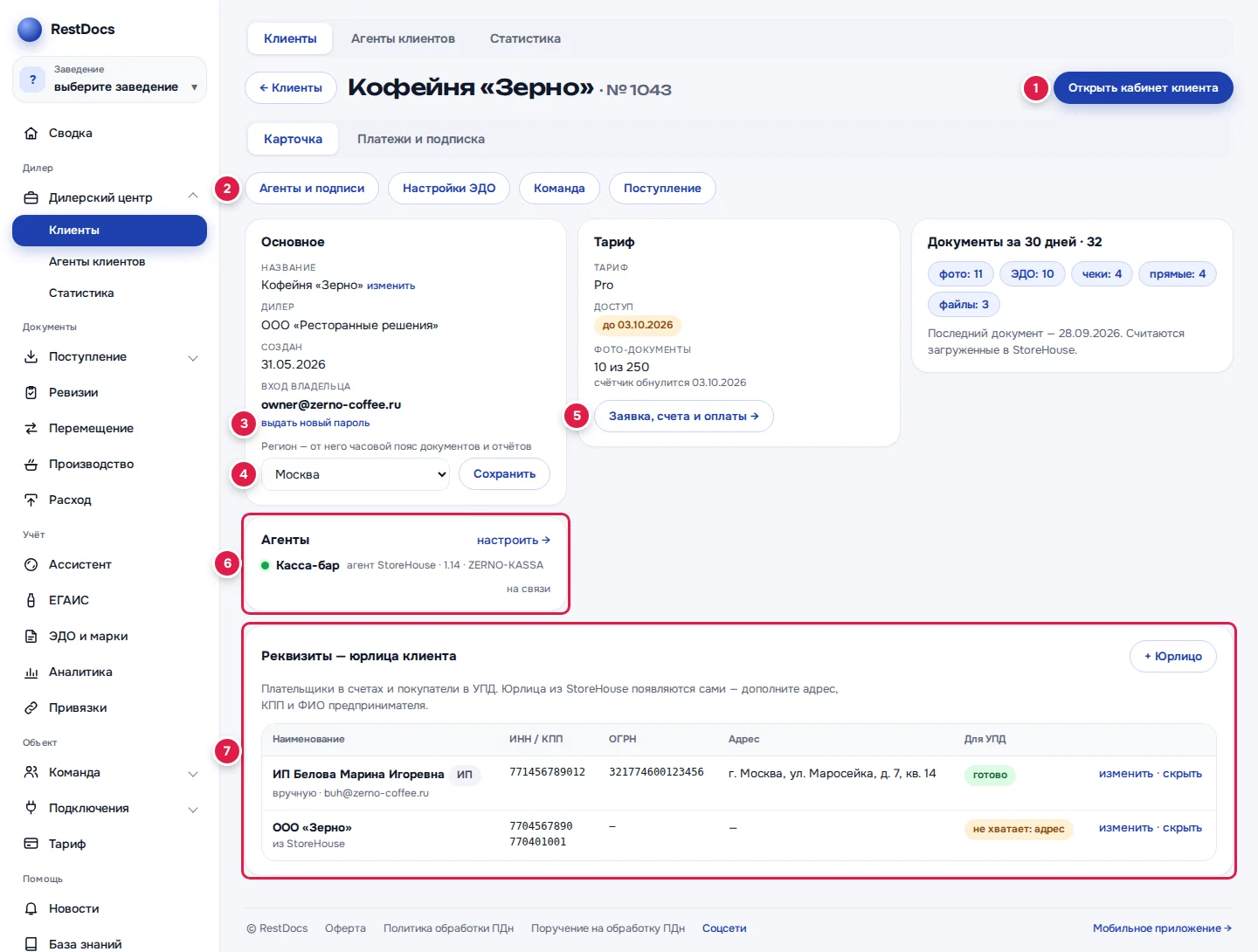The width and height of the screenshot is (1258, 952).
Task: Open the выберите заведение venue dropdown
Action: [110, 79]
